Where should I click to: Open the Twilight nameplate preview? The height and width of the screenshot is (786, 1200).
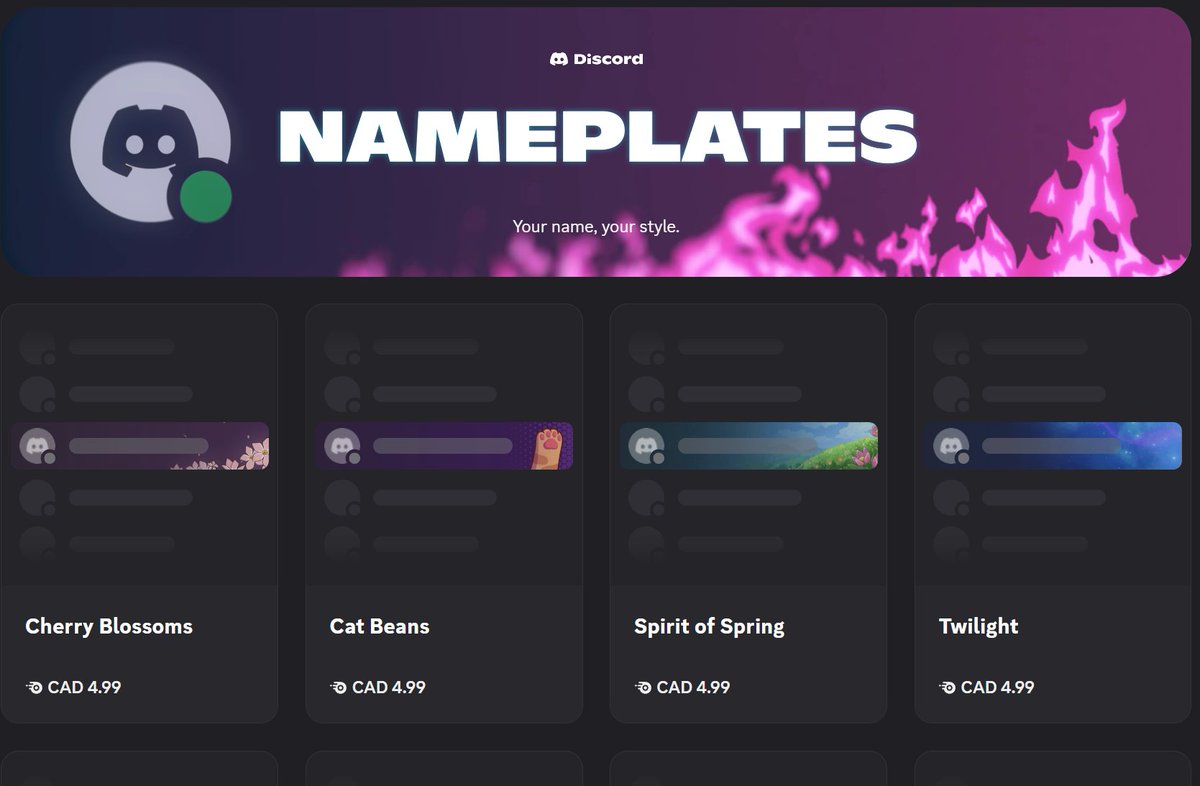pos(1053,446)
